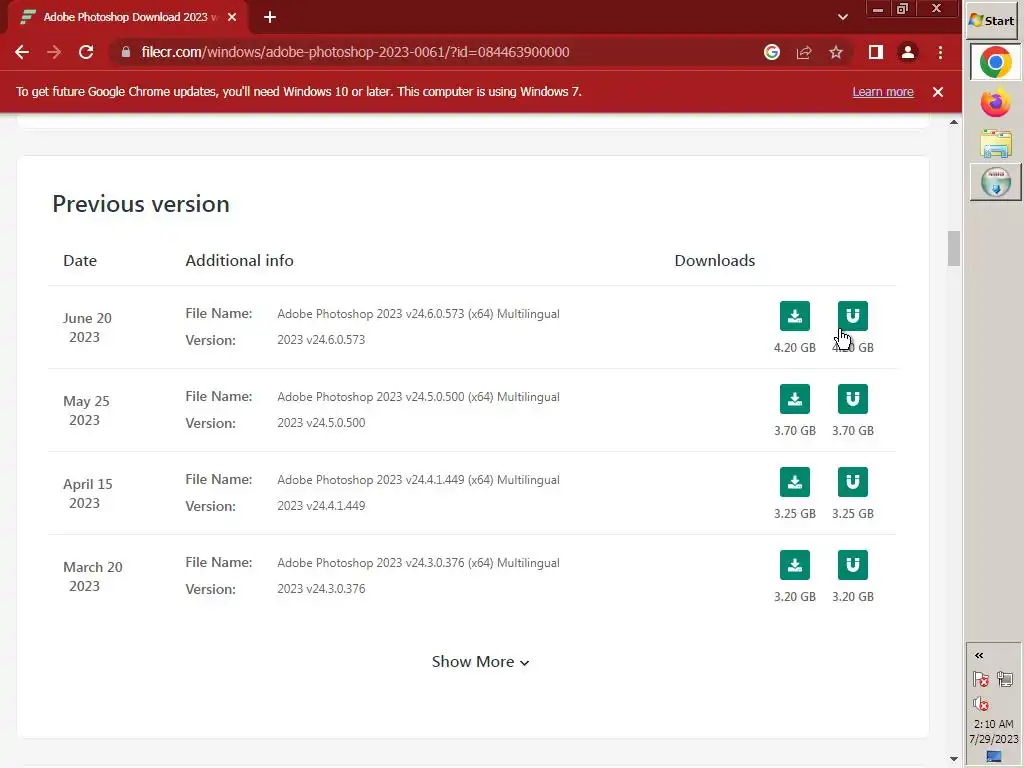The width and height of the screenshot is (1024, 768).
Task: Click file name Adobe Photoshop 2023 v24.3.0.376
Action: point(418,563)
